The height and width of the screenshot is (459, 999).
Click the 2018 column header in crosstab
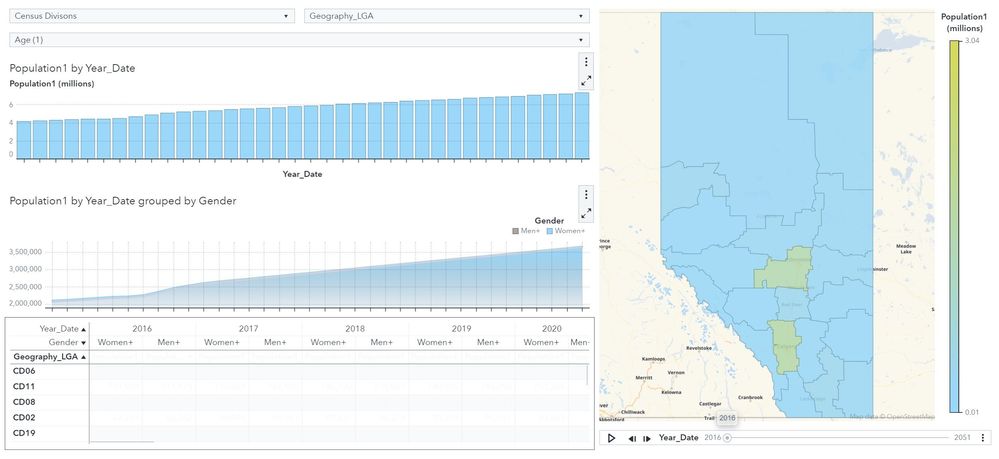pos(354,328)
